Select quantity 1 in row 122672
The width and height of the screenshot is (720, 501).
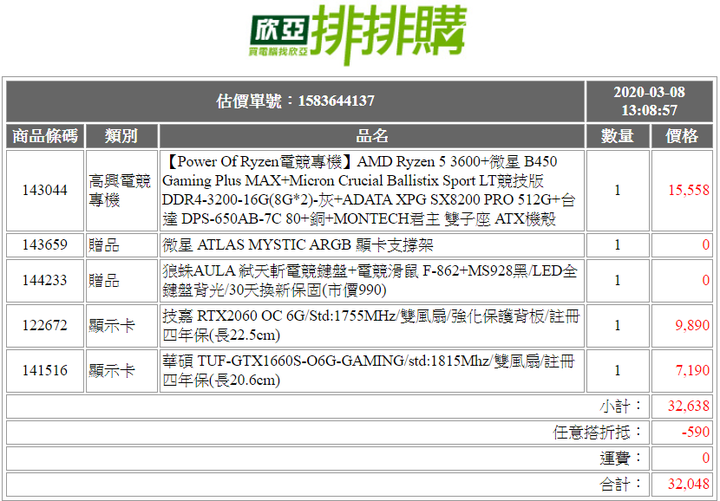pyautogui.click(x=617, y=325)
